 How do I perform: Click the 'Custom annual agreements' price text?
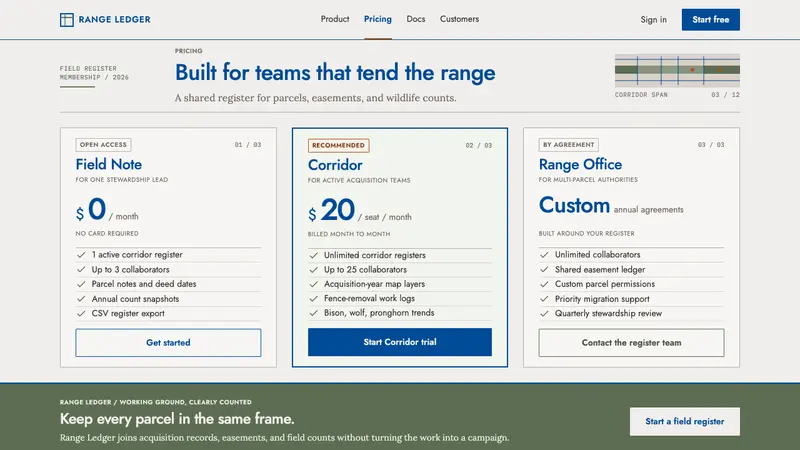[611, 206]
